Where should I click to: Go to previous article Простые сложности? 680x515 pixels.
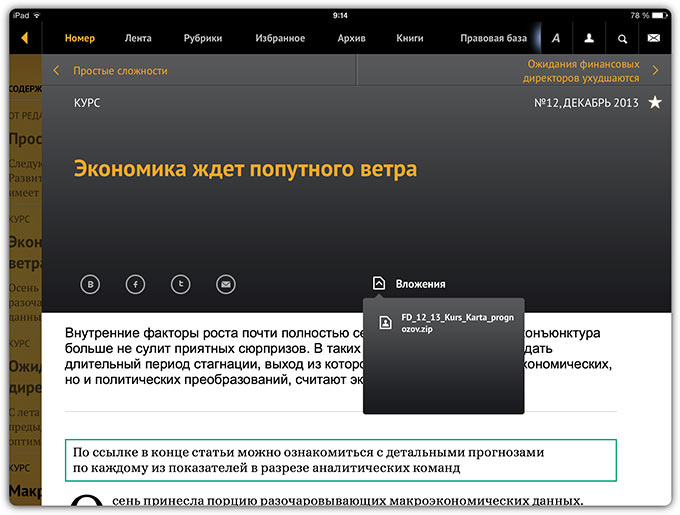110,71
